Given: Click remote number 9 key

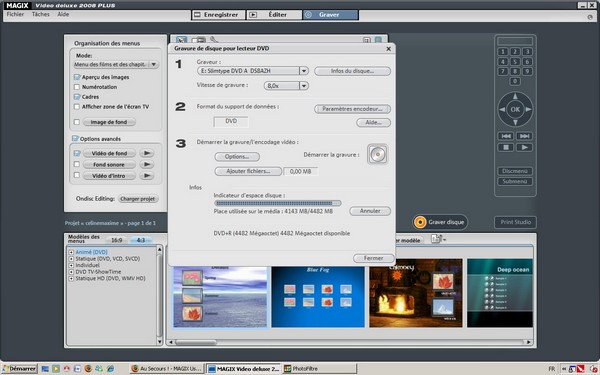Looking at the screenshot, I should [x=527, y=71].
